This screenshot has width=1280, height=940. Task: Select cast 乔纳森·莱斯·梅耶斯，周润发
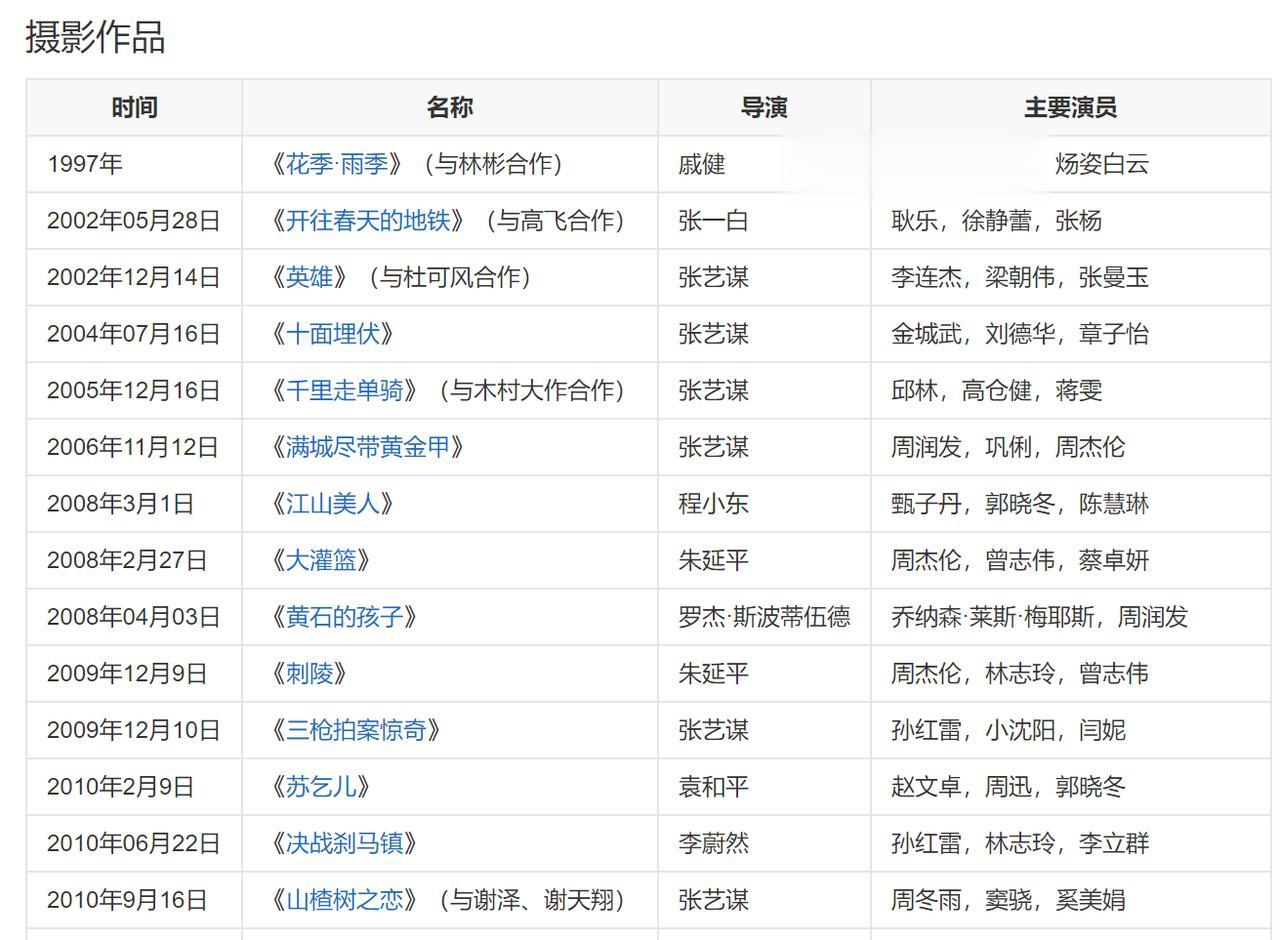[x=1039, y=617]
